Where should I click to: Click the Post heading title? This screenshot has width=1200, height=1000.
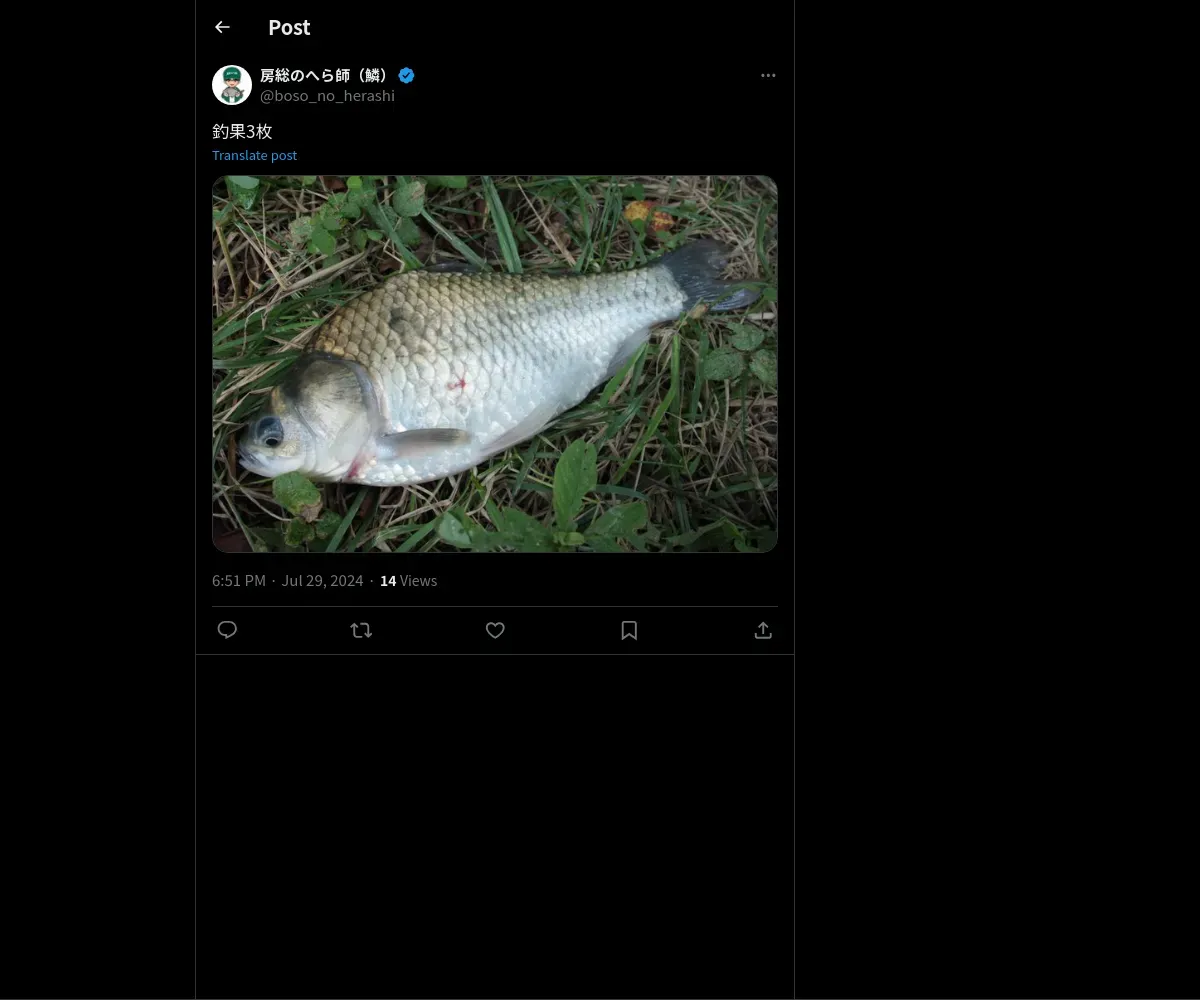(289, 28)
